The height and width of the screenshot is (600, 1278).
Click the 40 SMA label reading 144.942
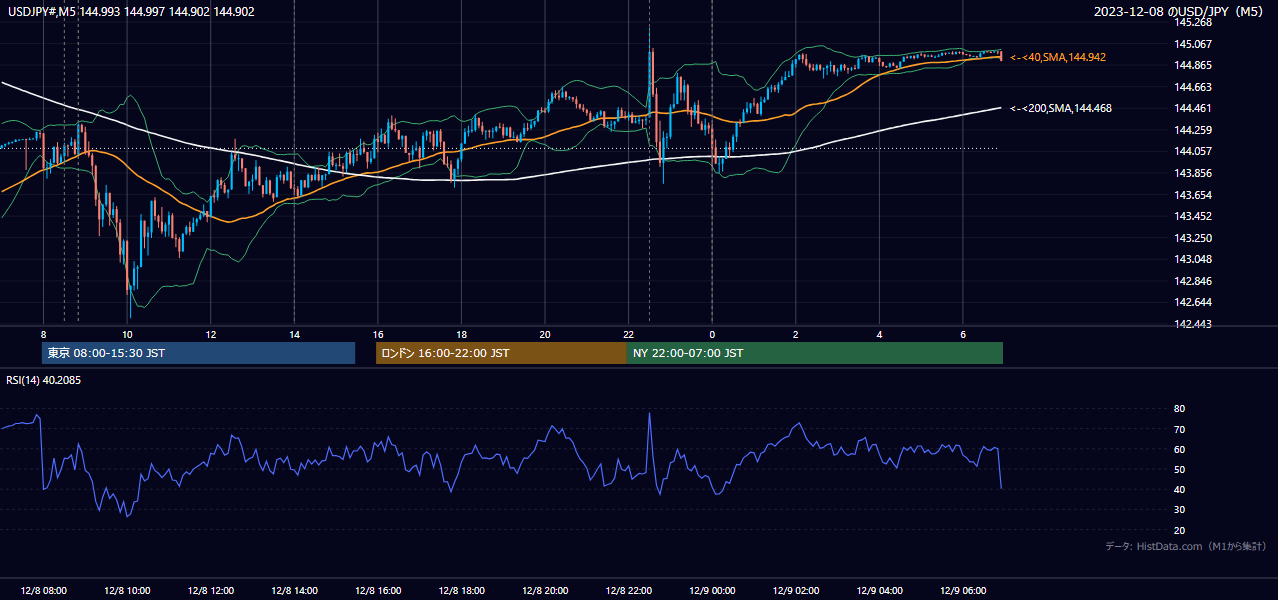coord(1058,58)
